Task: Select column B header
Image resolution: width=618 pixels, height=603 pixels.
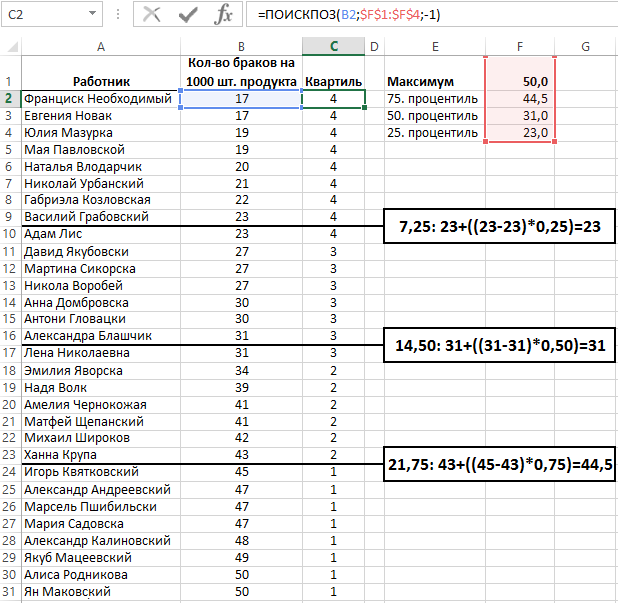Action: [241, 47]
